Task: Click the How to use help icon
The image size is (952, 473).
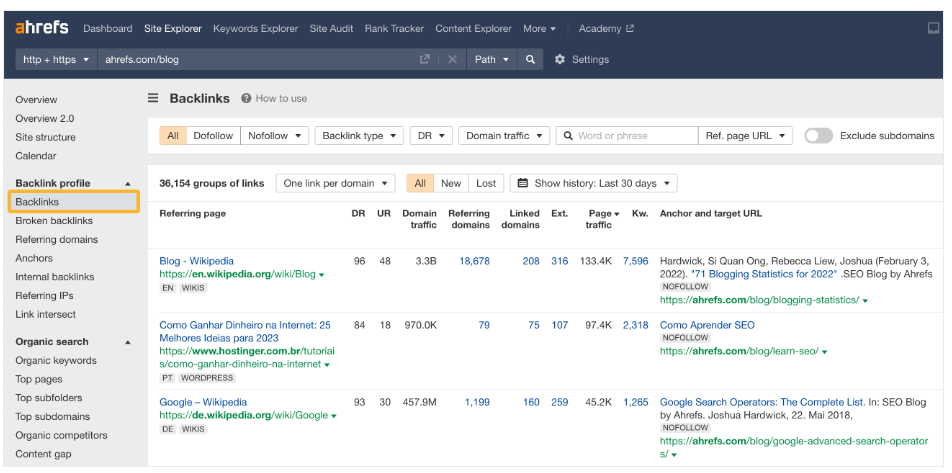Action: click(246, 98)
